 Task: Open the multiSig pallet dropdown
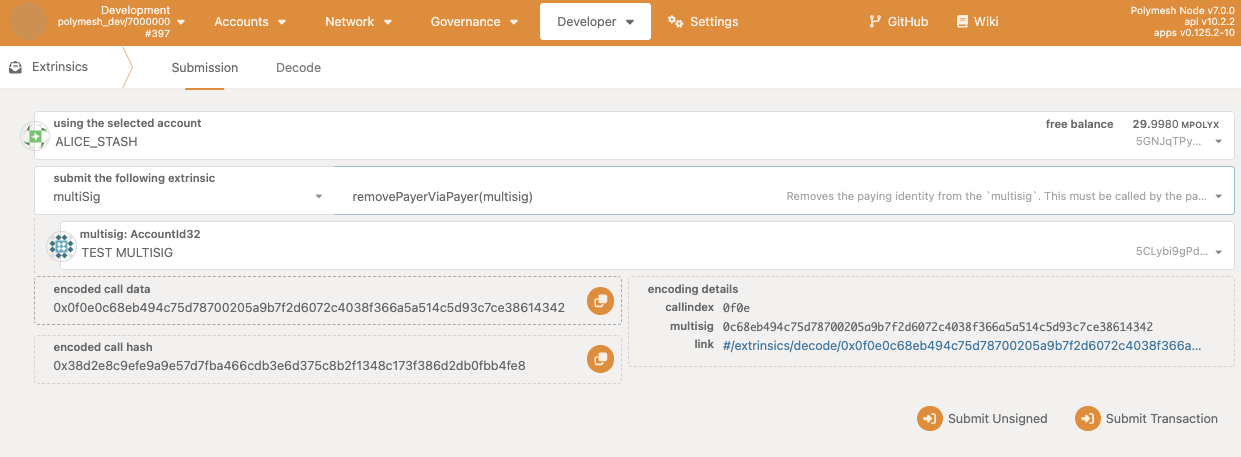click(x=318, y=197)
